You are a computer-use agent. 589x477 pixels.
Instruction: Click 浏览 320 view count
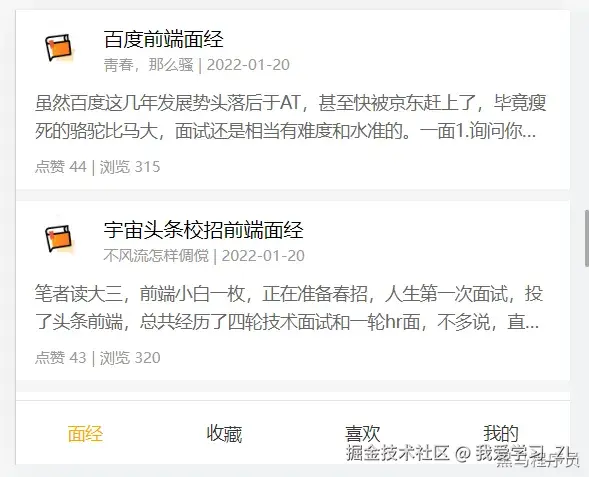point(130,358)
